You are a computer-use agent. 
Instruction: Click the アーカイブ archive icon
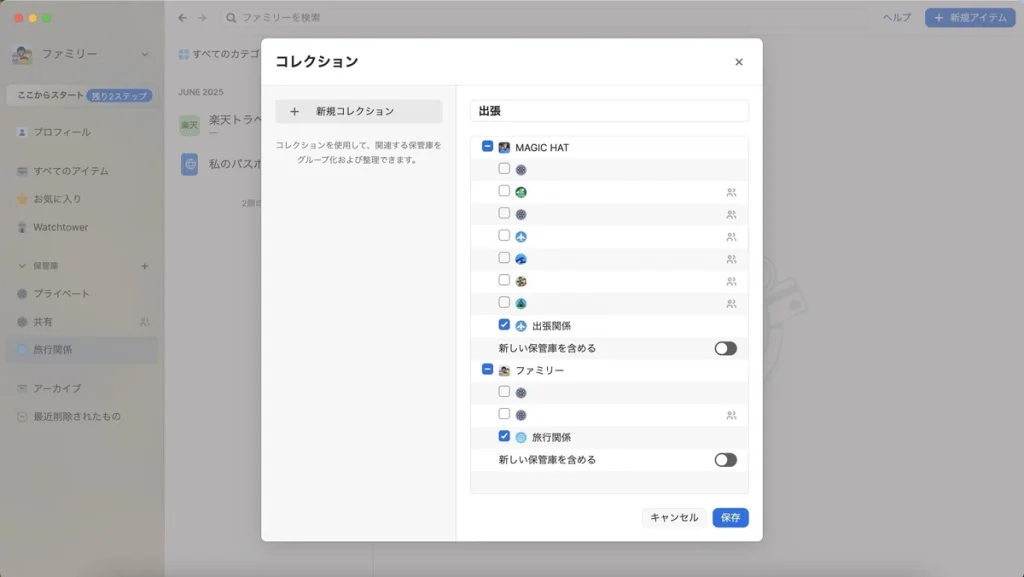click(x=22, y=388)
